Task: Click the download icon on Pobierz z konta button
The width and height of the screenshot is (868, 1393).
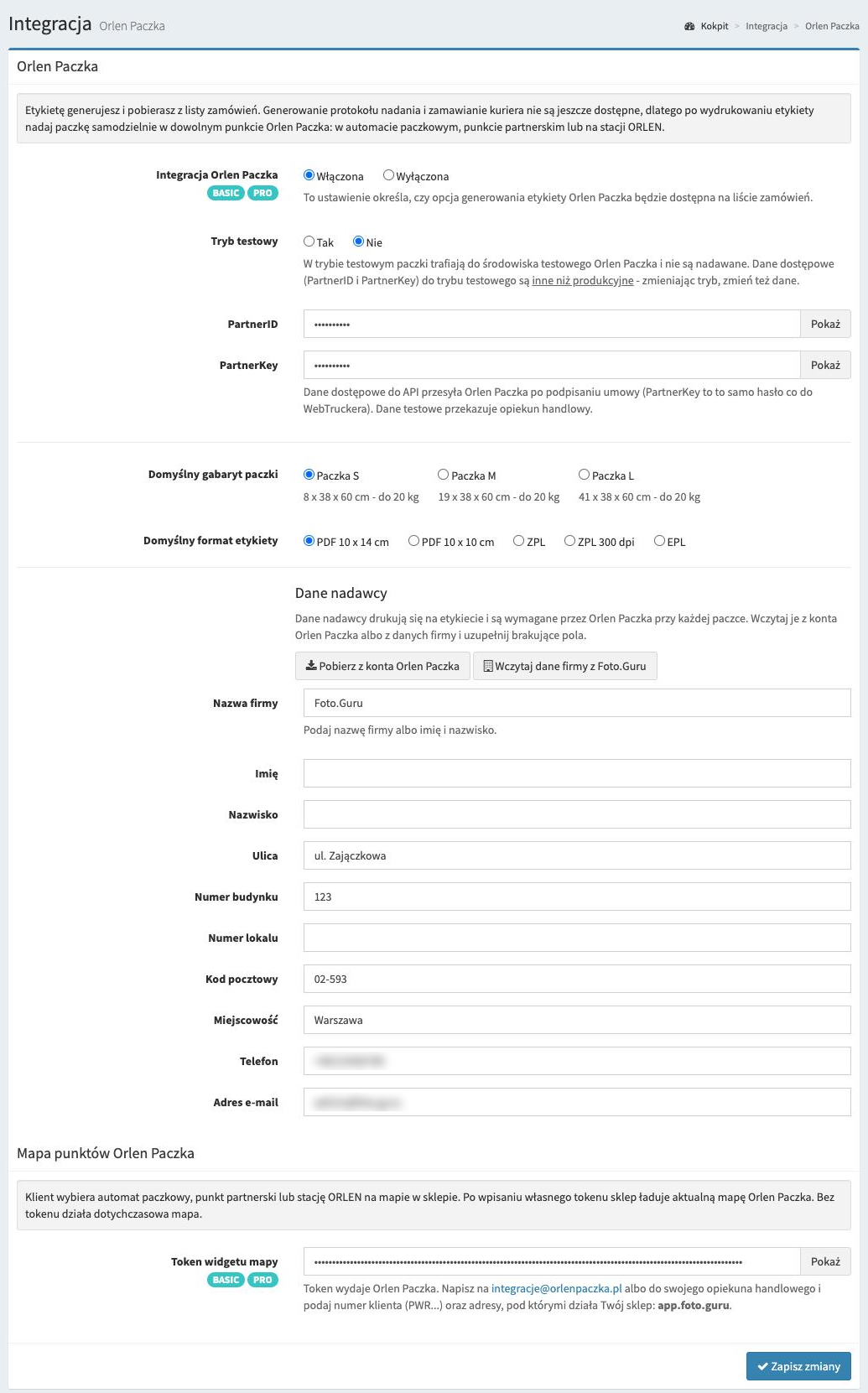Action: pyautogui.click(x=310, y=666)
